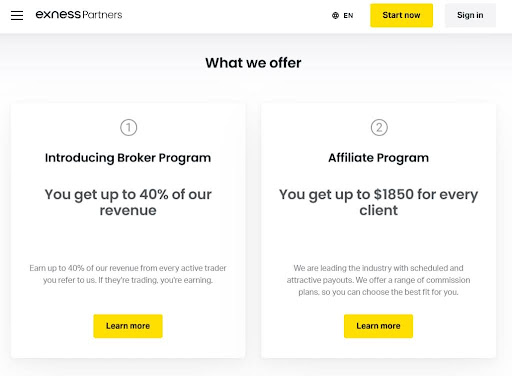The width and height of the screenshot is (512, 376).
Task: Click 'You get up to $1850' headline
Action: 379,202
